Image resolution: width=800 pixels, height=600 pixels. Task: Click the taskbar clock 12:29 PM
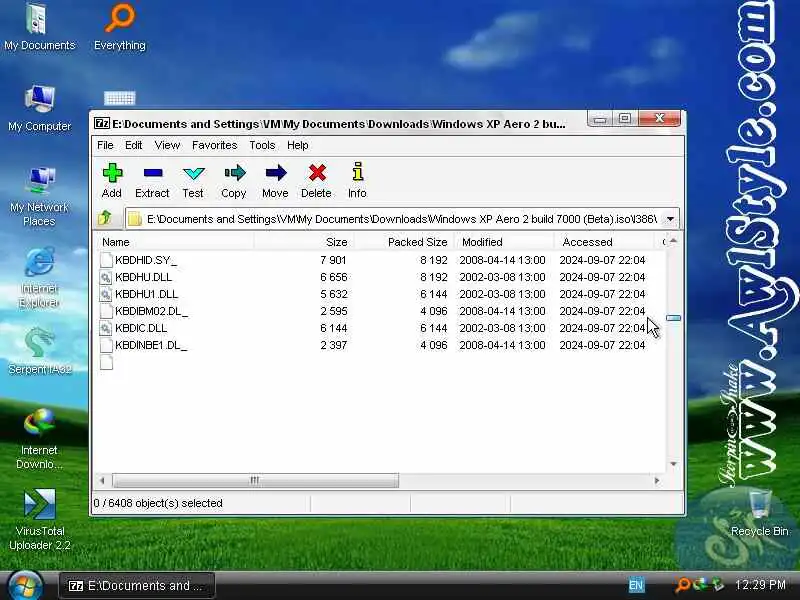[760, 585]
